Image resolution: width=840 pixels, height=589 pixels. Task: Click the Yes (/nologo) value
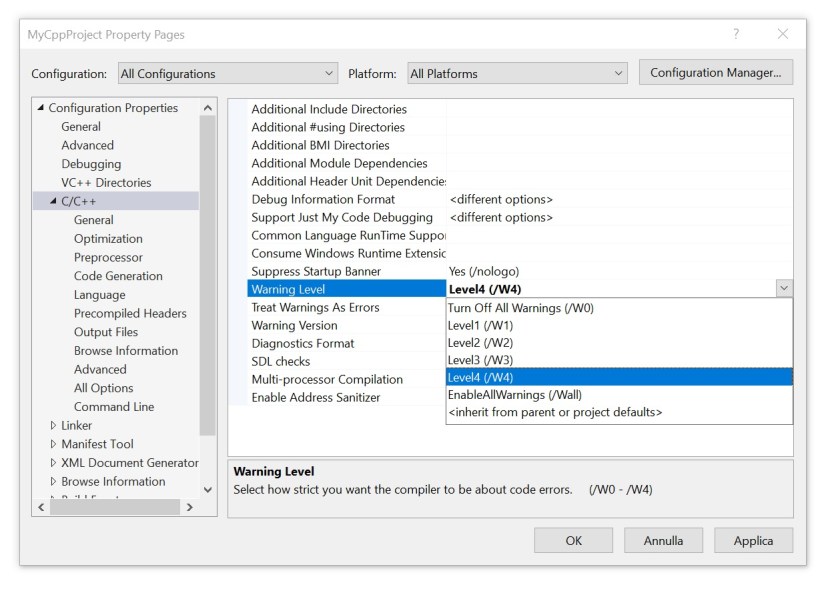[484, 271]
